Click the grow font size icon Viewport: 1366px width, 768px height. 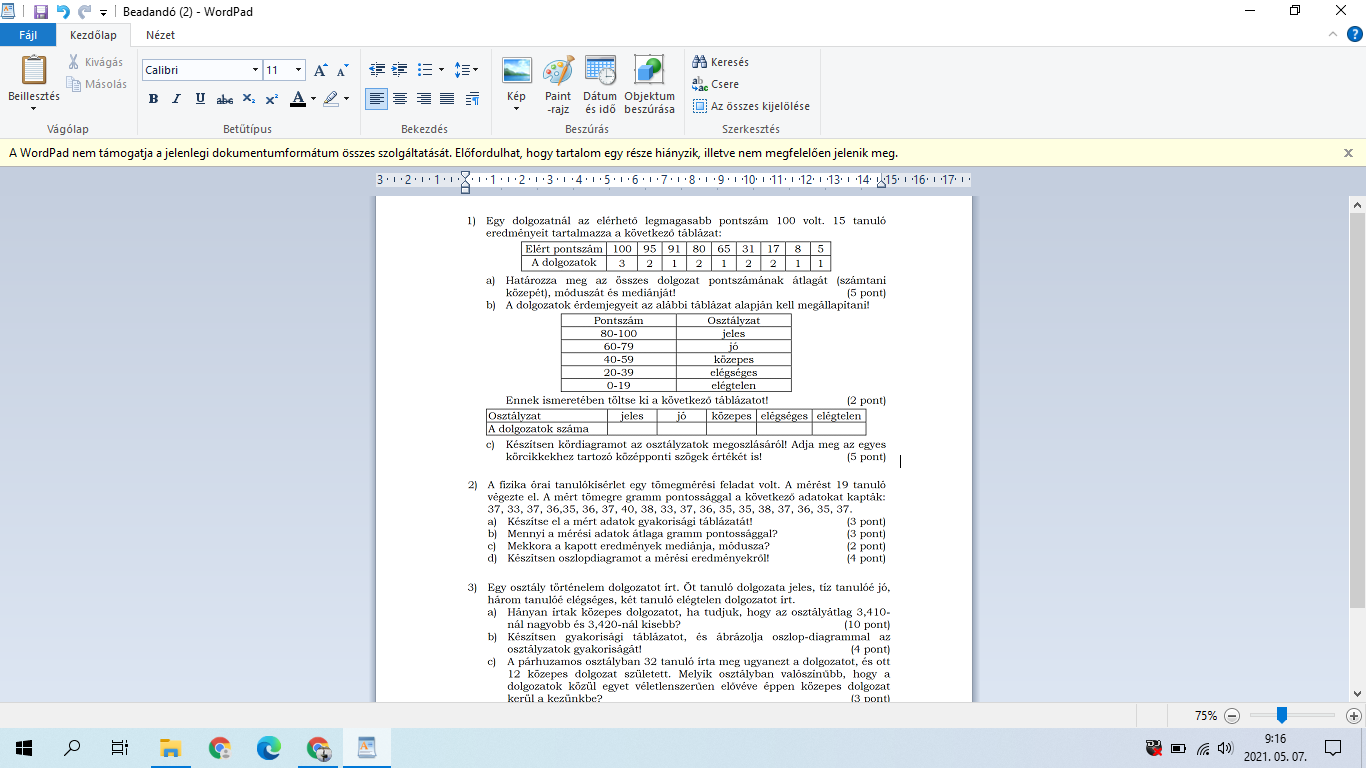point(320,70)
